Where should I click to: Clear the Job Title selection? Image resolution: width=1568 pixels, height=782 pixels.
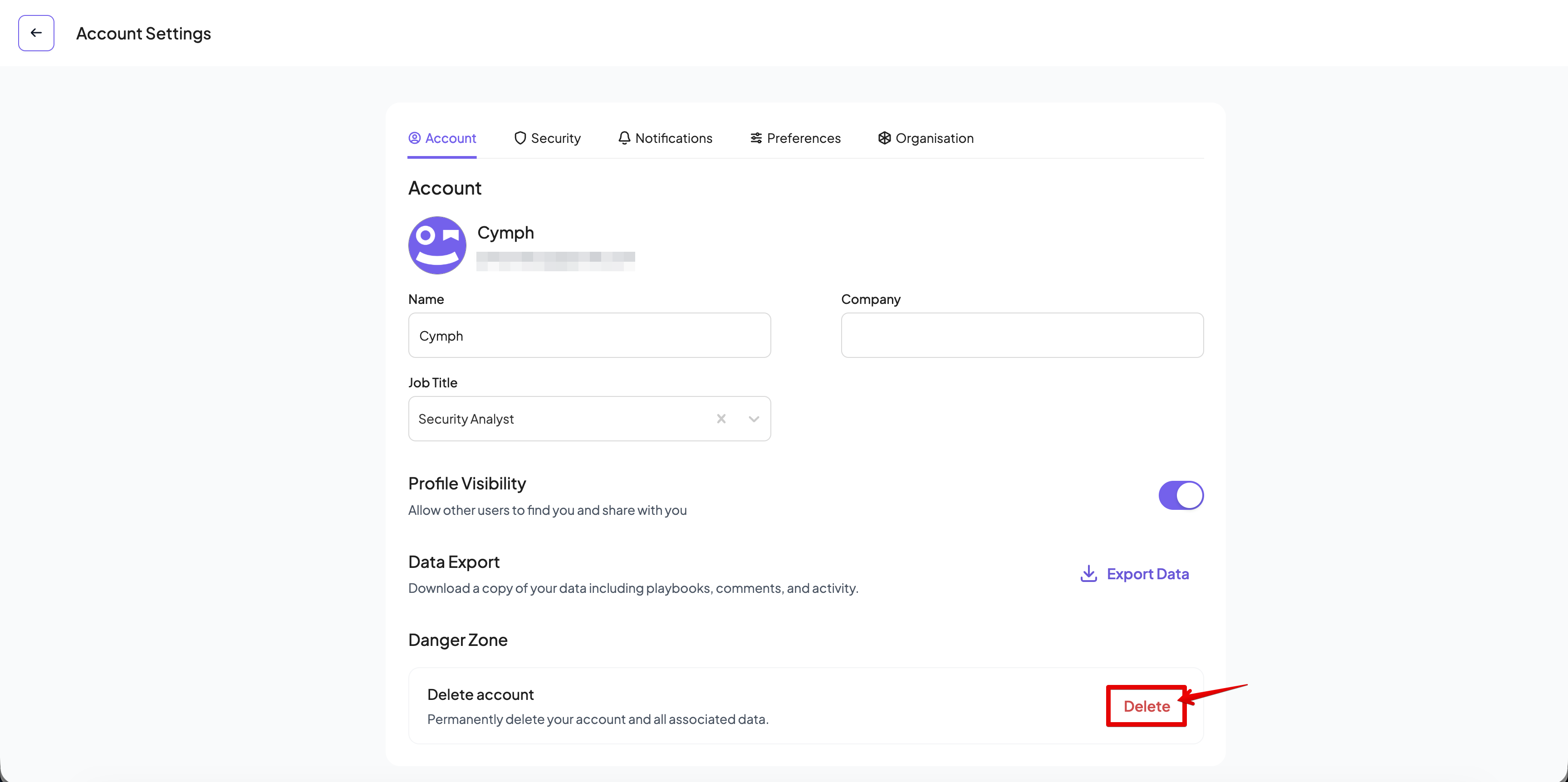click(721, 419)
